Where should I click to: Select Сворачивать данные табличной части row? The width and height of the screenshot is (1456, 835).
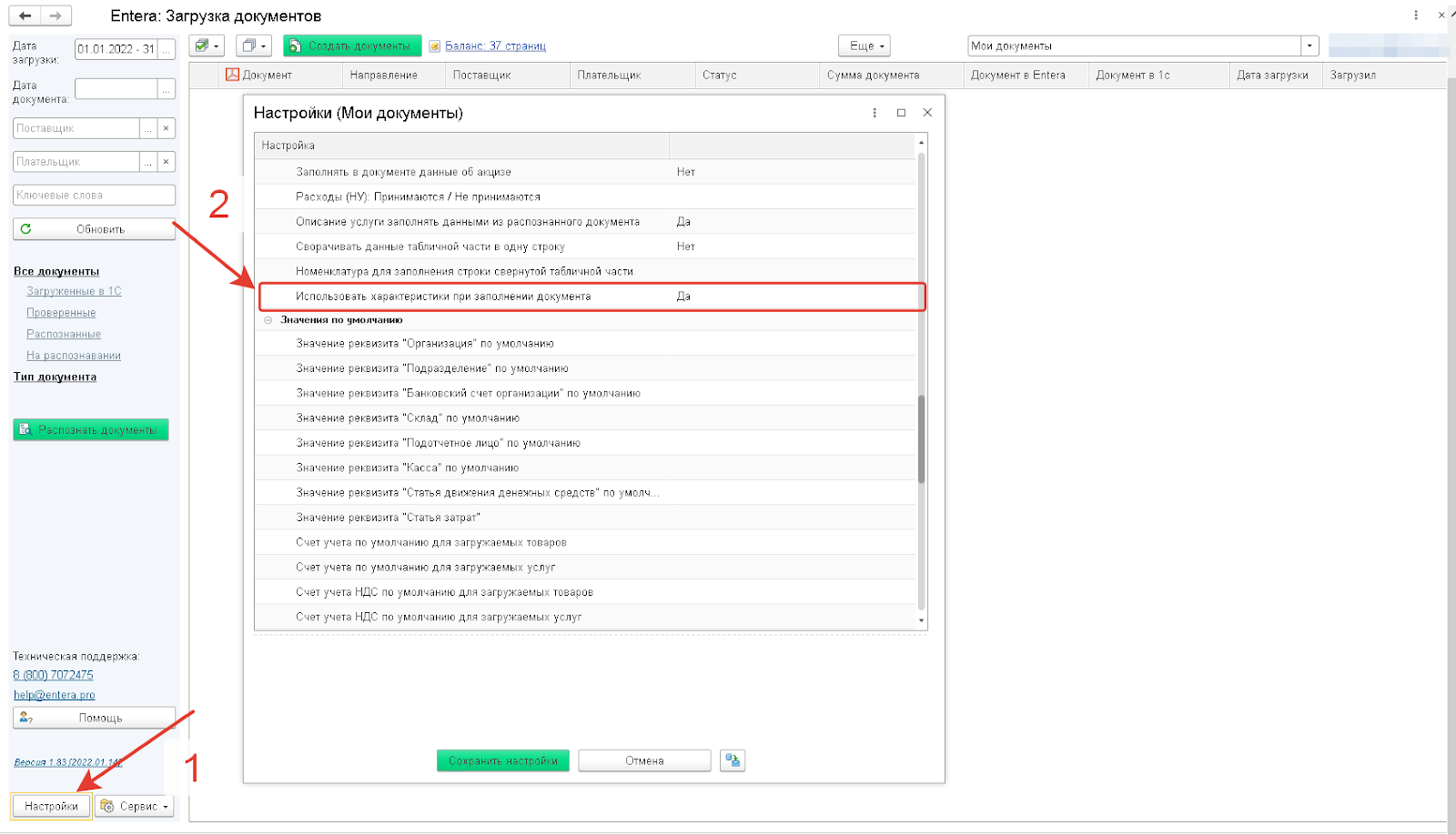click(x=585, y=246)
